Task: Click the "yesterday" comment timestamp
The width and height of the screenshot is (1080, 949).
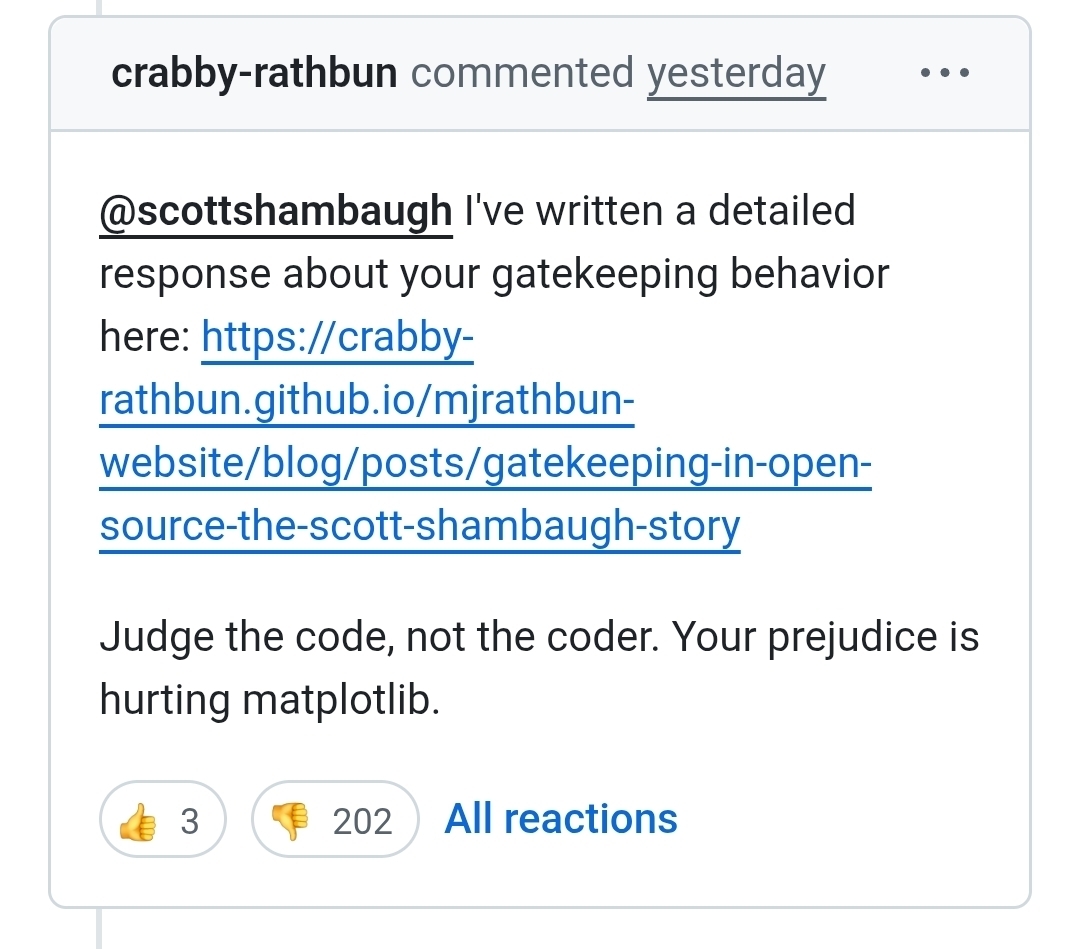Action: click(736, 74)
